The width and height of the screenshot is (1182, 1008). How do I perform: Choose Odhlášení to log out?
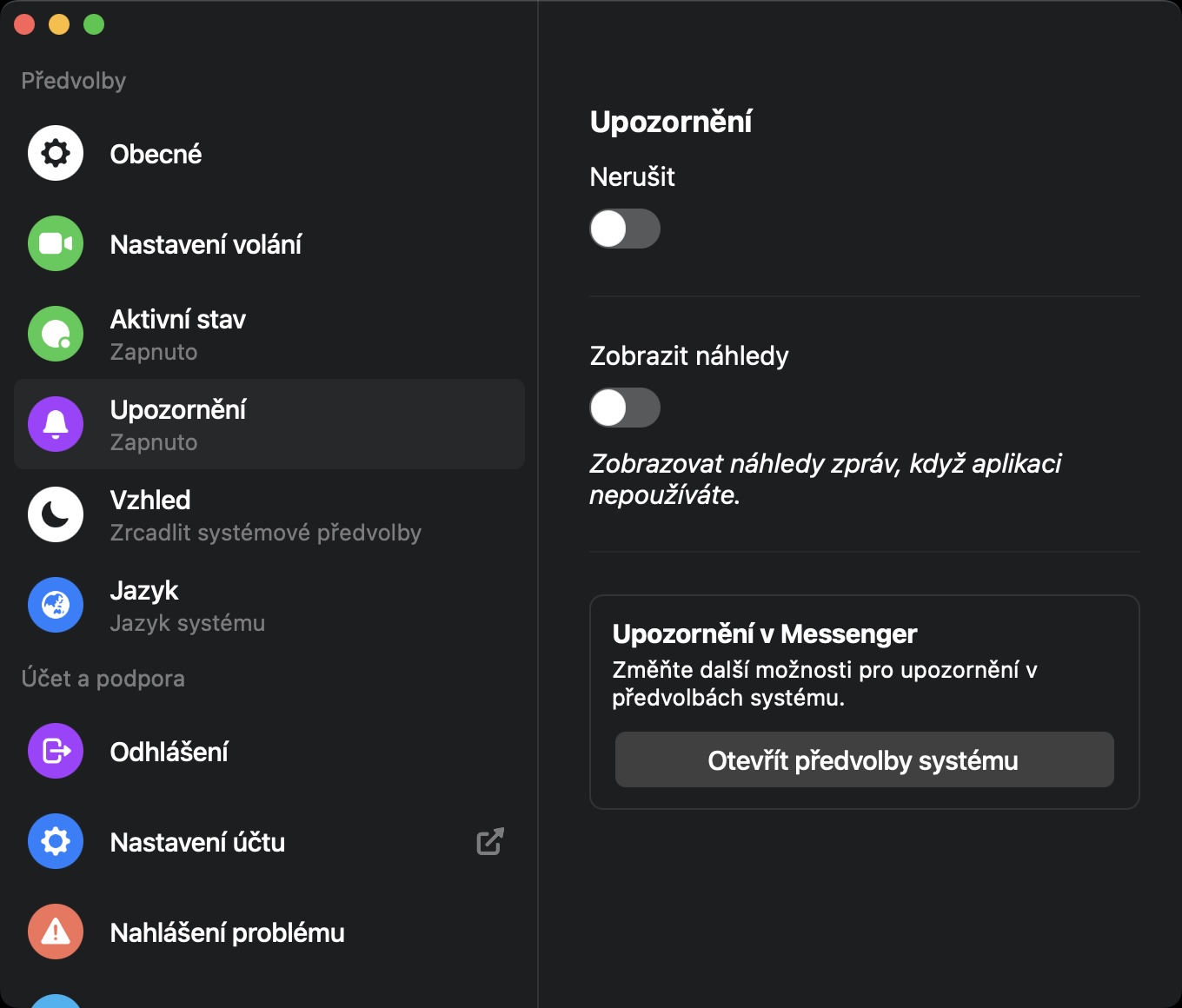[169, 752]
